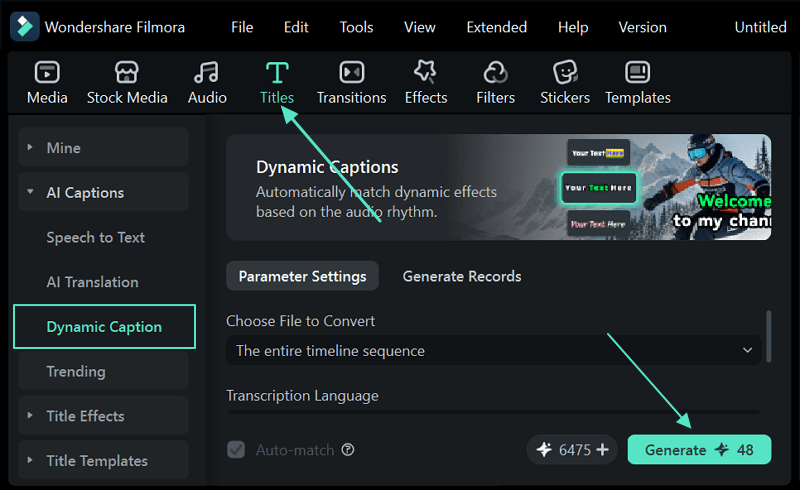This screenshot has height=490, width=800.
Task: Switch to the Generate Records tab
Action: pyautogui.click(x=461, y=276)
